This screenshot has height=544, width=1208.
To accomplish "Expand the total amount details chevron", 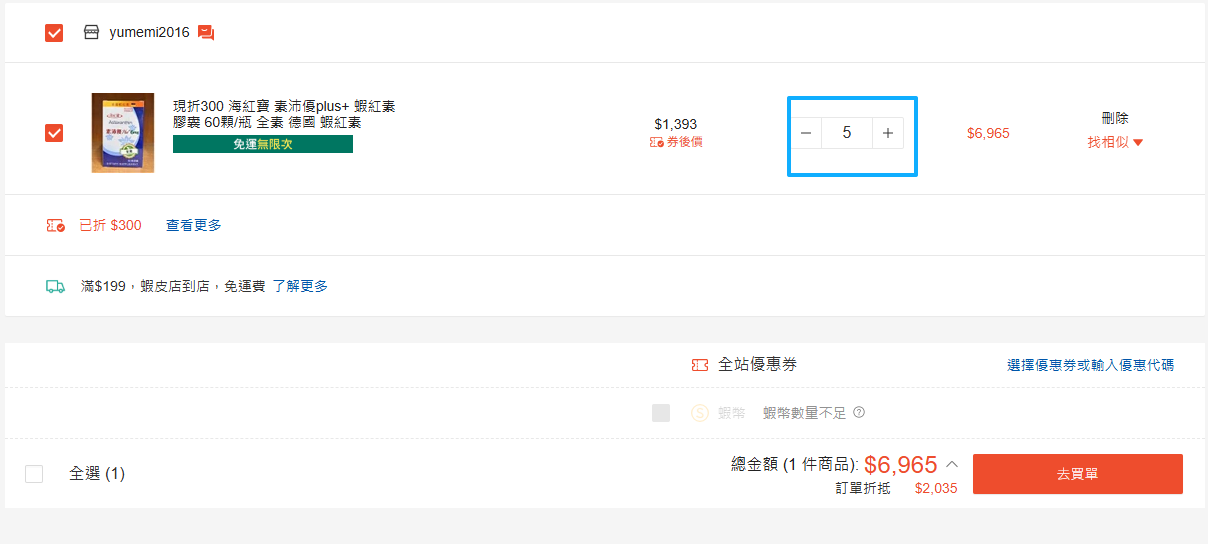I will point(952,464).
